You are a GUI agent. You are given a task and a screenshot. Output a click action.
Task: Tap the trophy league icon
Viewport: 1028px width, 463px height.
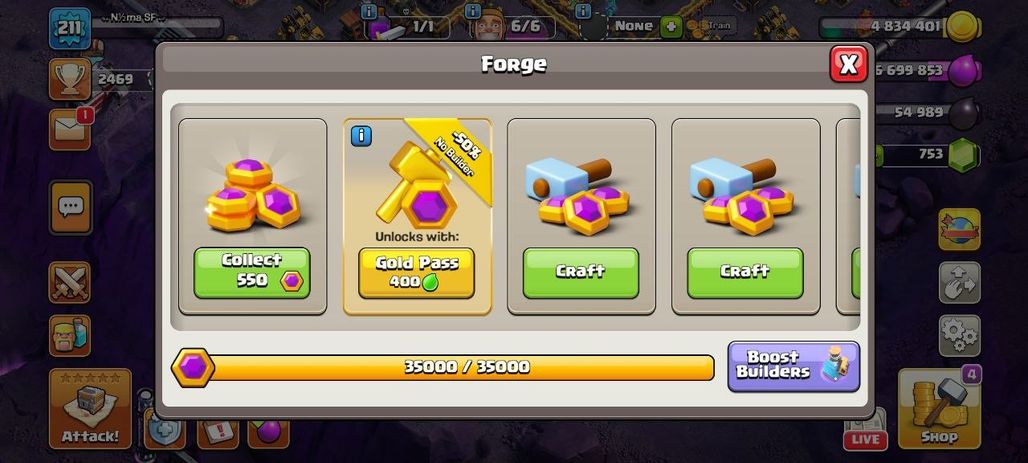(x=69, y=79)
